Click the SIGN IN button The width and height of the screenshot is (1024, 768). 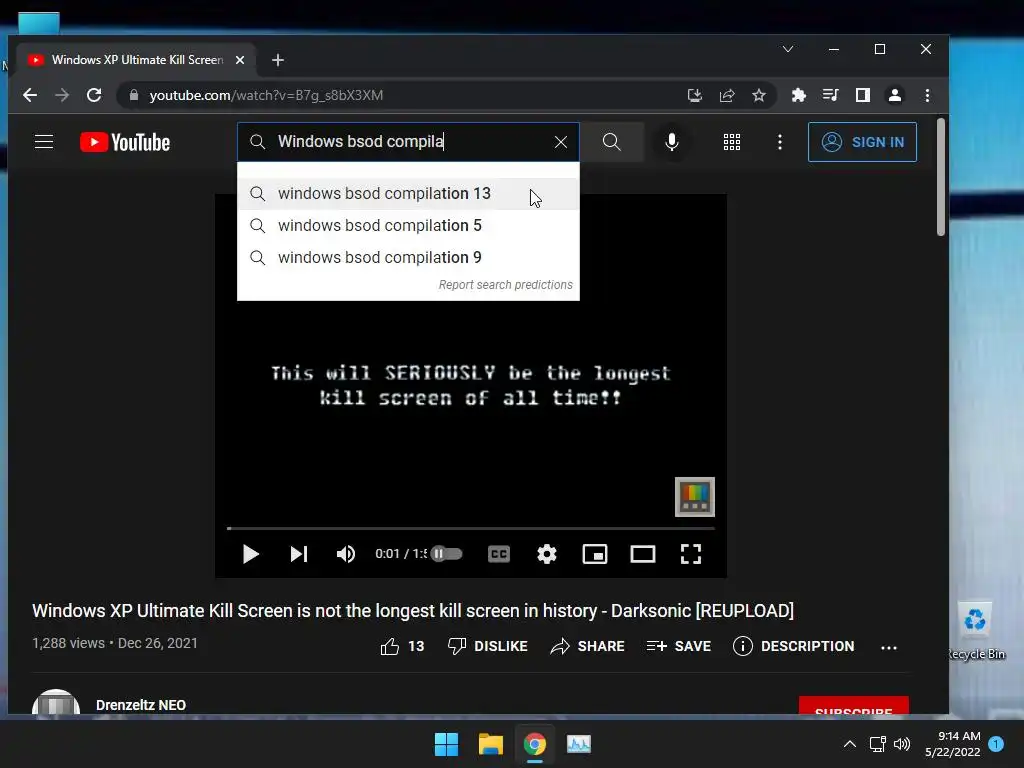tap(862, 142)
